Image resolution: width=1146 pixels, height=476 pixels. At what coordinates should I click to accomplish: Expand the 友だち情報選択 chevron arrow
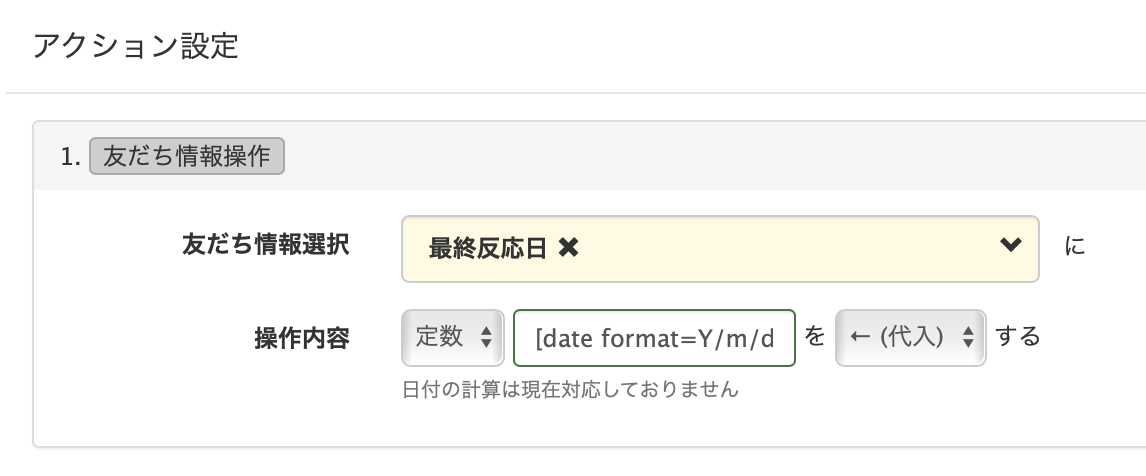pos(1010,246)
